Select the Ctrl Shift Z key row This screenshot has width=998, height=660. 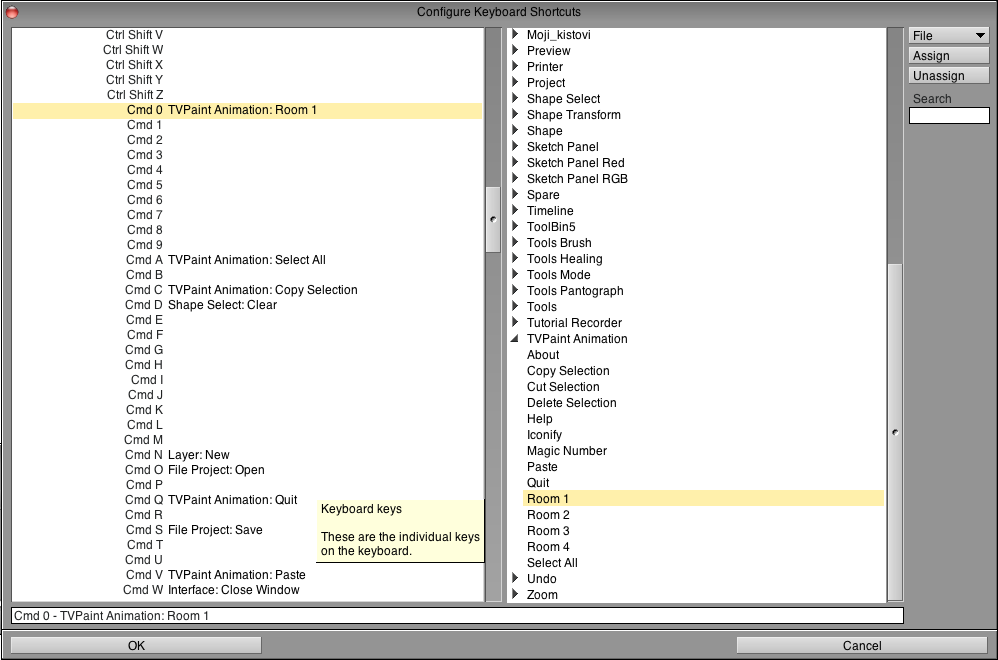tap(248, 95)
